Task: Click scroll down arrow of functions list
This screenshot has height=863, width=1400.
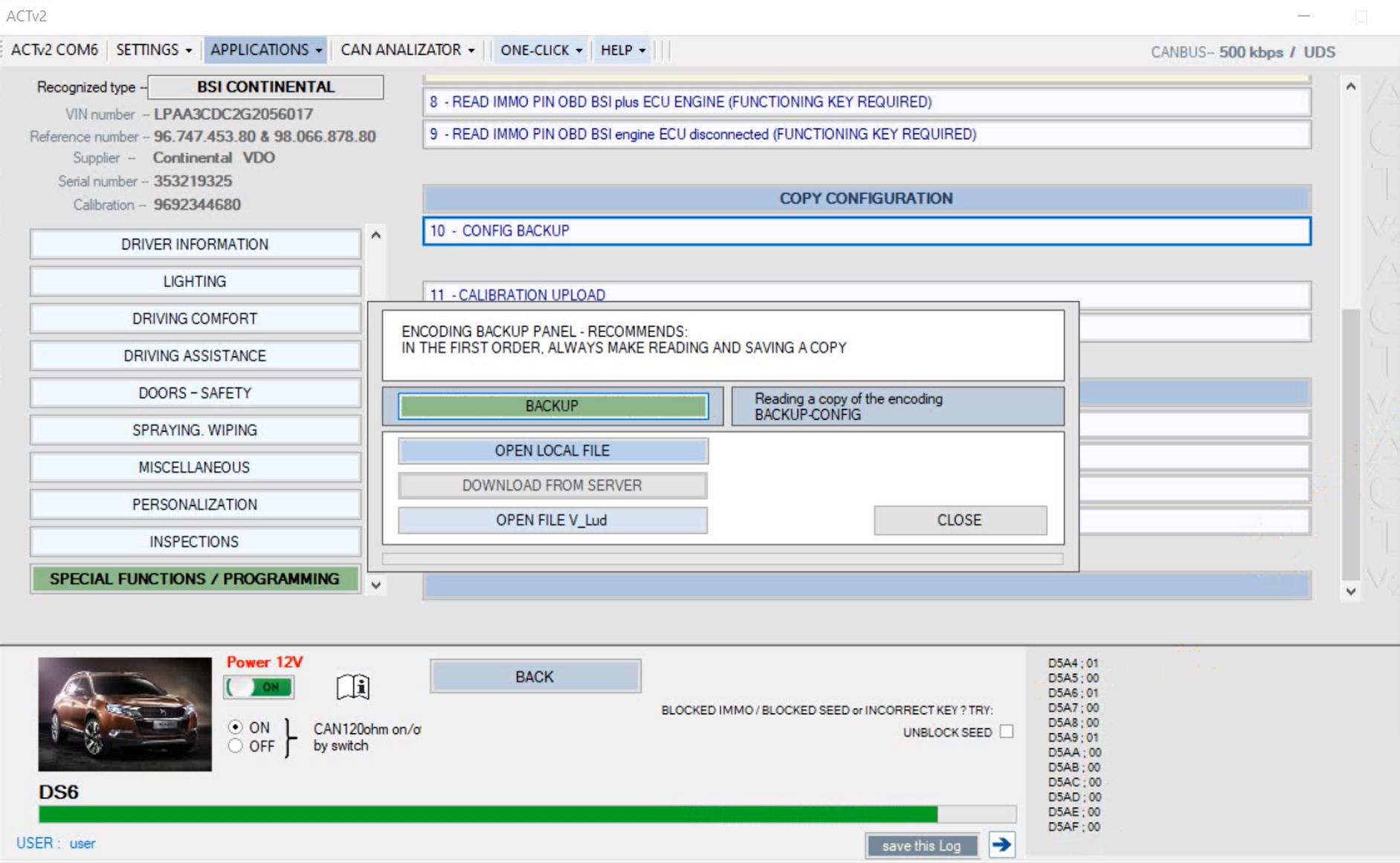Action: tap(1351, 592)
